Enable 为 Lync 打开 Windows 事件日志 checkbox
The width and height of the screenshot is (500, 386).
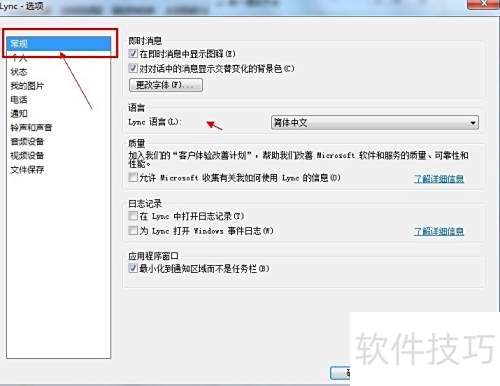click(x=133, y=230)
